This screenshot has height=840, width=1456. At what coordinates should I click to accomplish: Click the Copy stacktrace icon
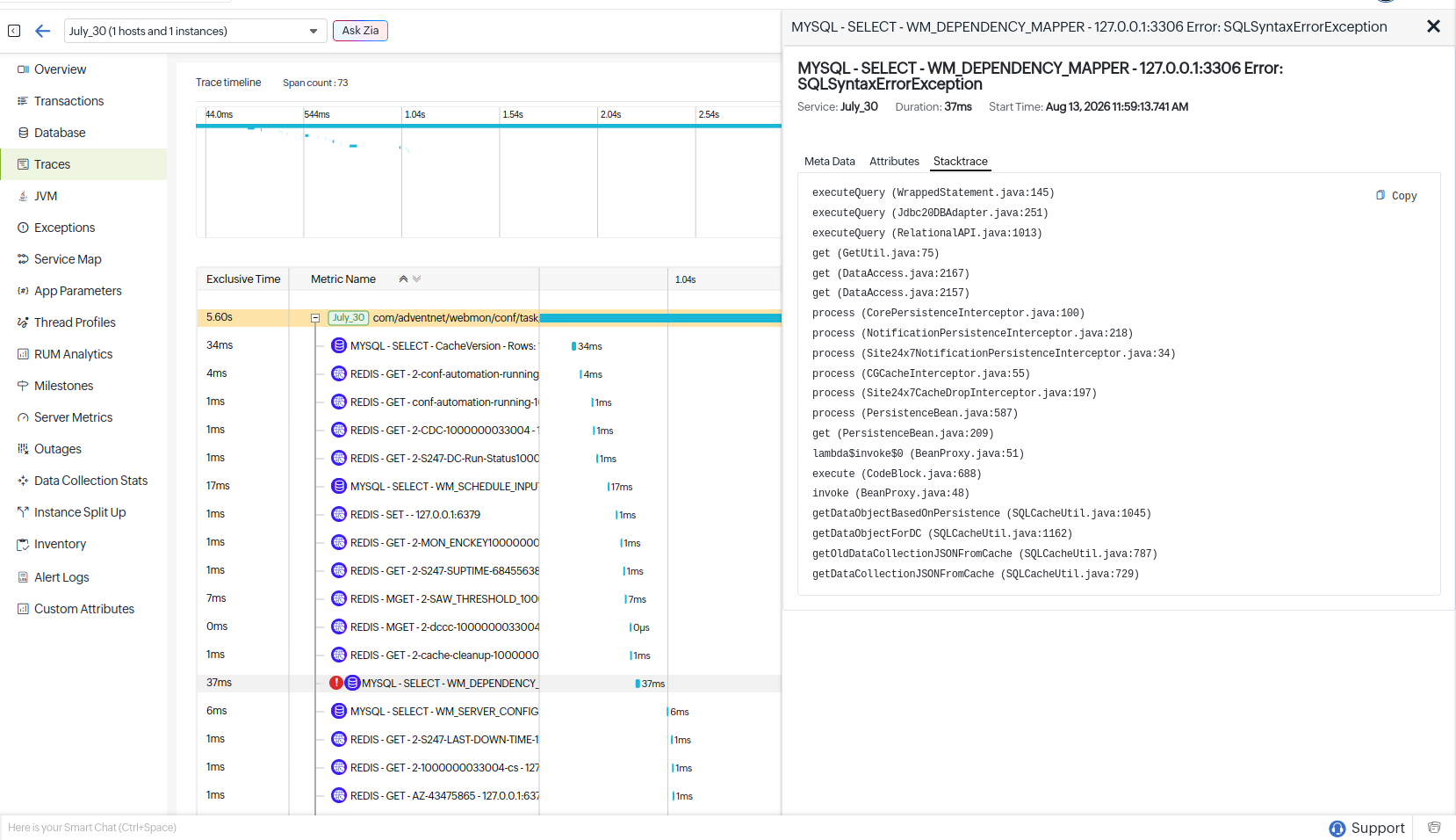(1380, 195)
